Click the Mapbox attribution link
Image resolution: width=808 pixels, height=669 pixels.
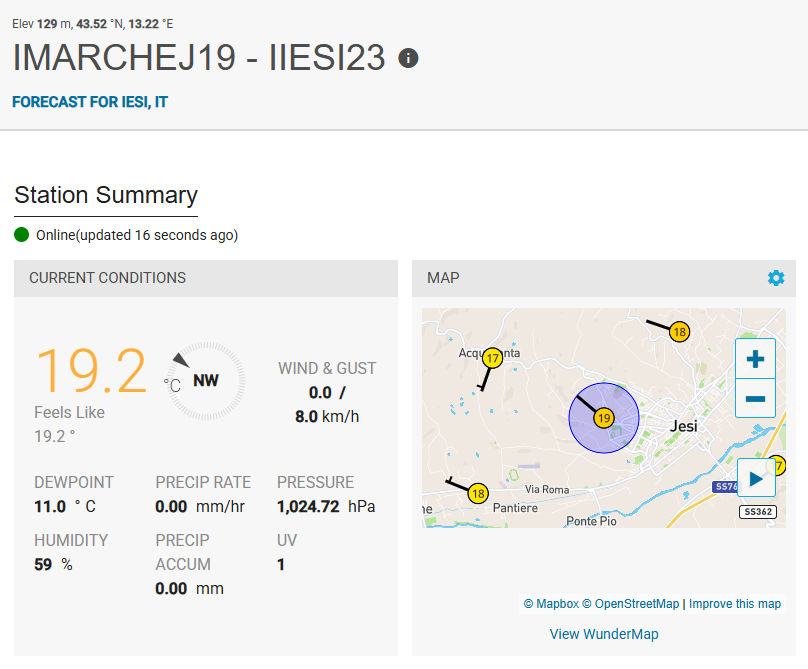pos(550,604)
